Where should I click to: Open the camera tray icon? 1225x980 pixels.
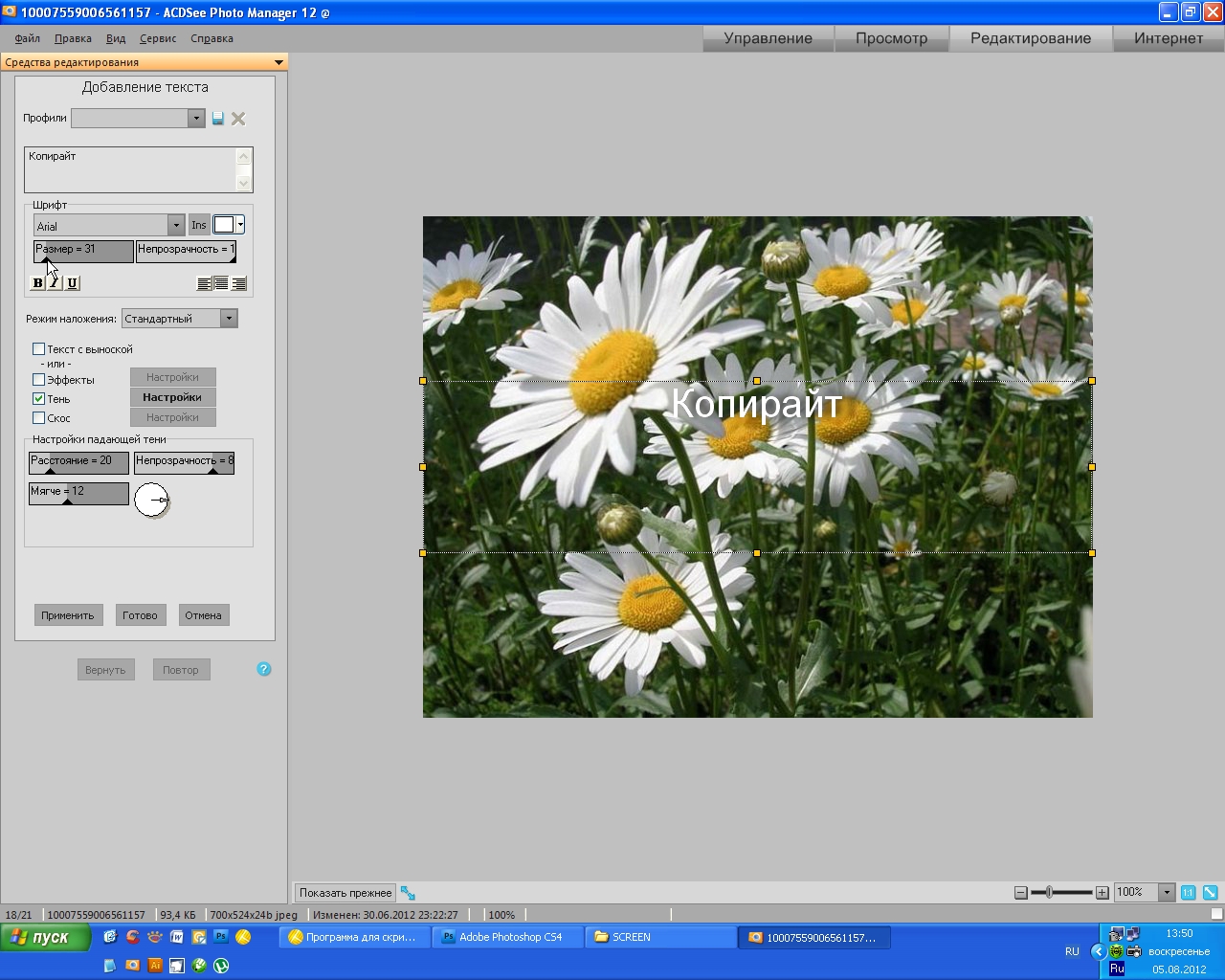coord(1134,951)
